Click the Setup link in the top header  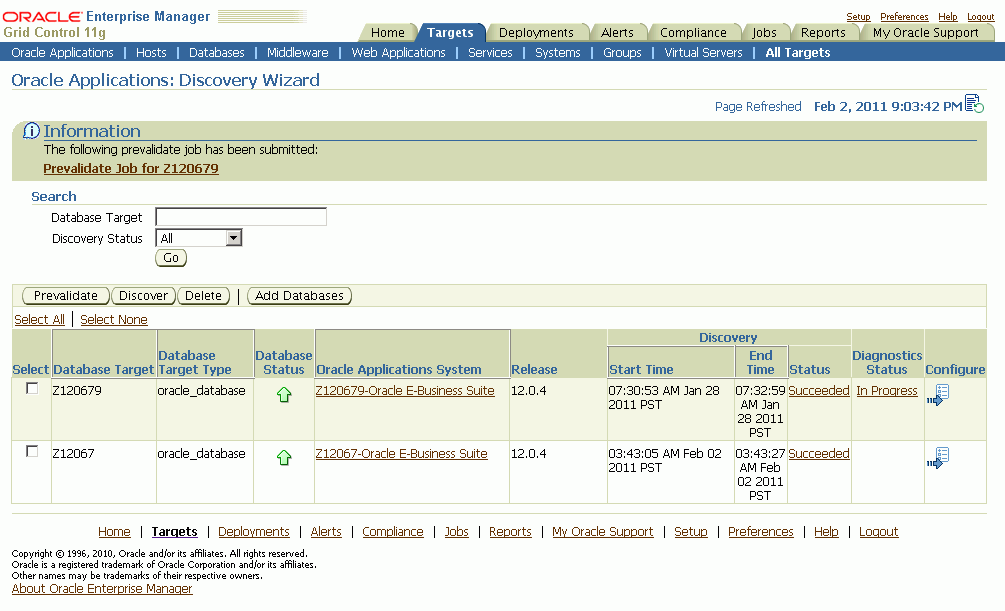point(858,17)
